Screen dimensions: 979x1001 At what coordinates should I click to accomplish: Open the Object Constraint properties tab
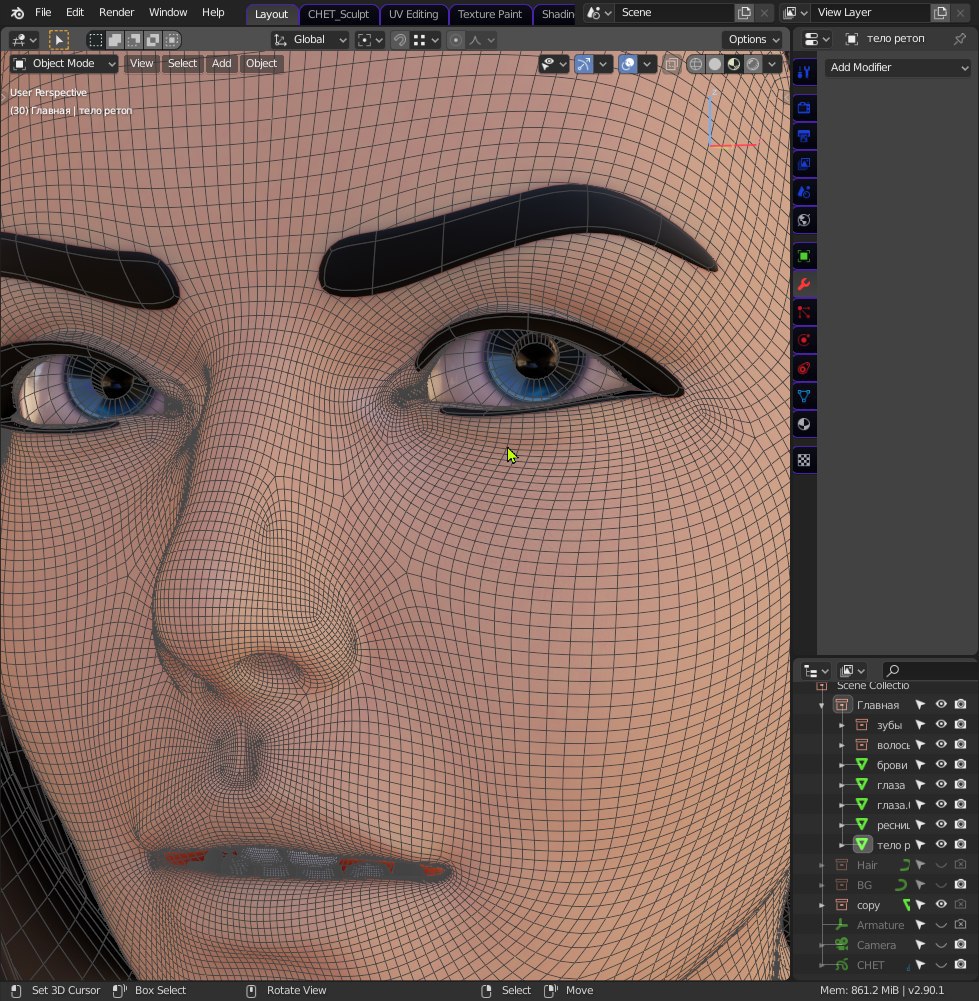coord(804,368)
